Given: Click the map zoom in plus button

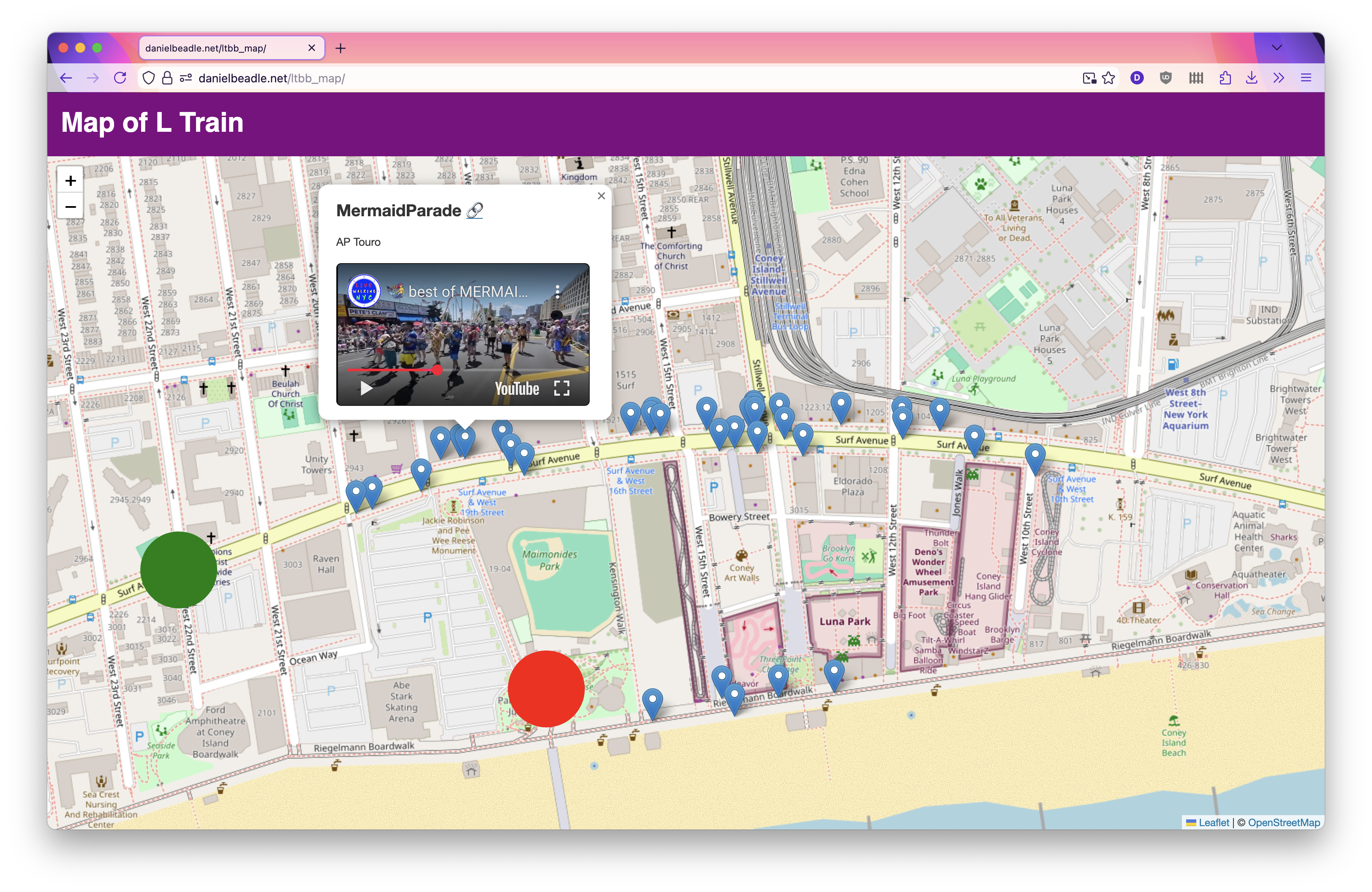Looking at the screenshot, I should 70,181.
